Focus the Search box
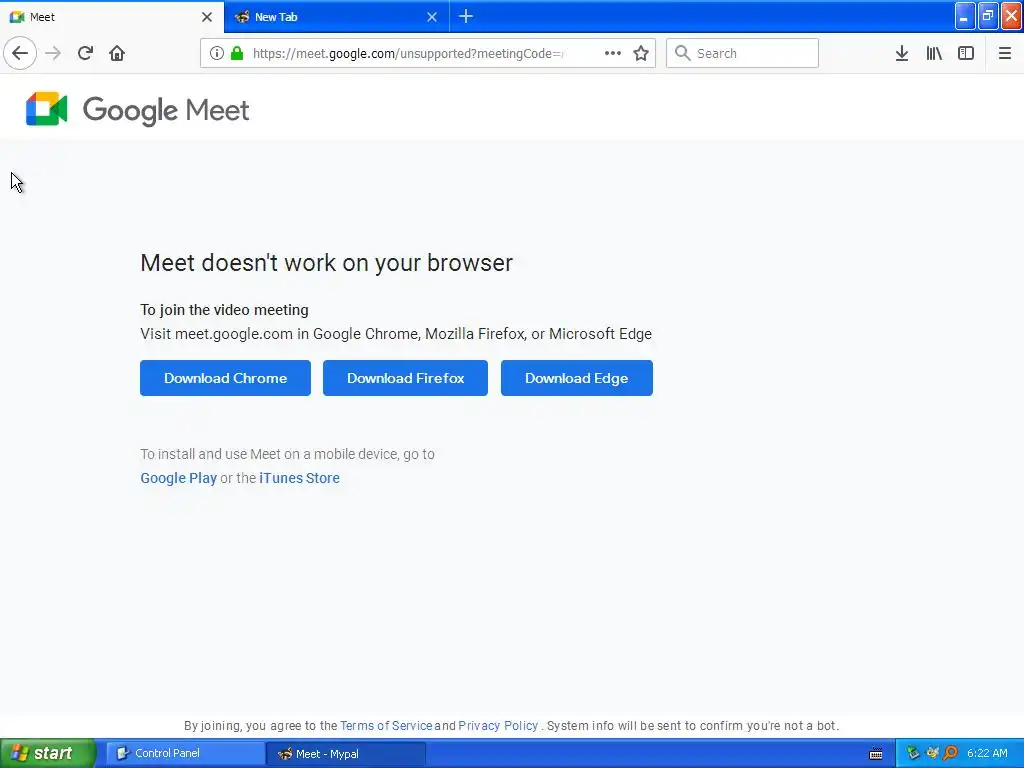Screen dimensions: 1024x768 click(742, 53)
